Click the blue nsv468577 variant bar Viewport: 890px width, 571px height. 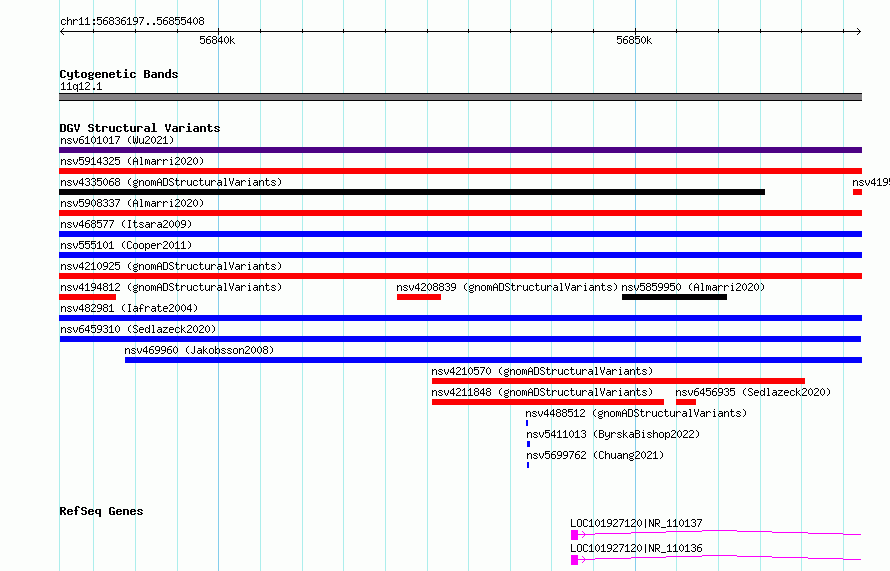pyautogui.click(x=460, y=234)
